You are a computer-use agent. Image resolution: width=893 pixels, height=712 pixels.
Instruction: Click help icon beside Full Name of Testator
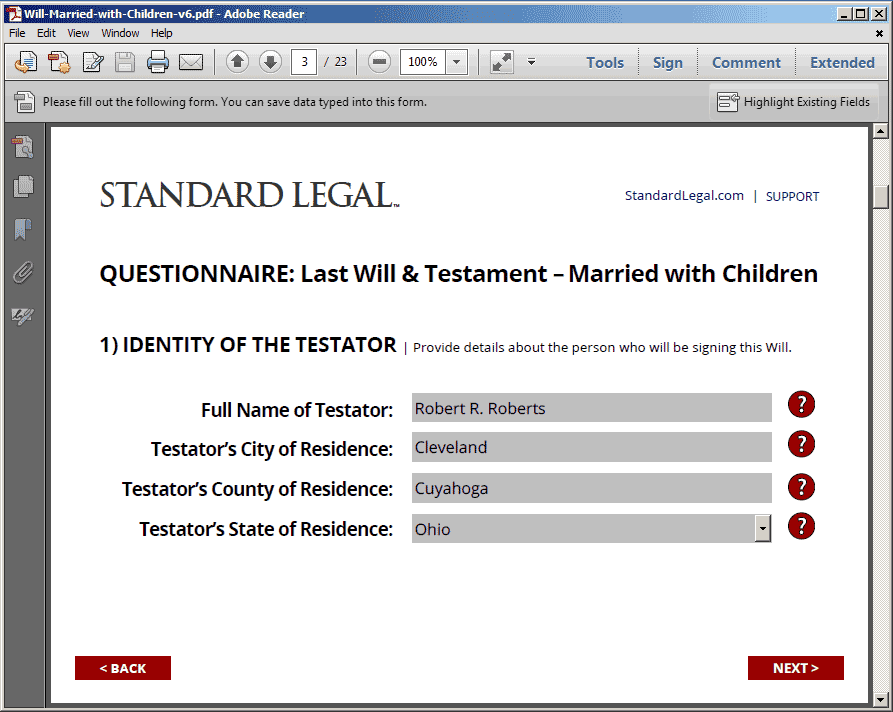(x=801, y=404)
